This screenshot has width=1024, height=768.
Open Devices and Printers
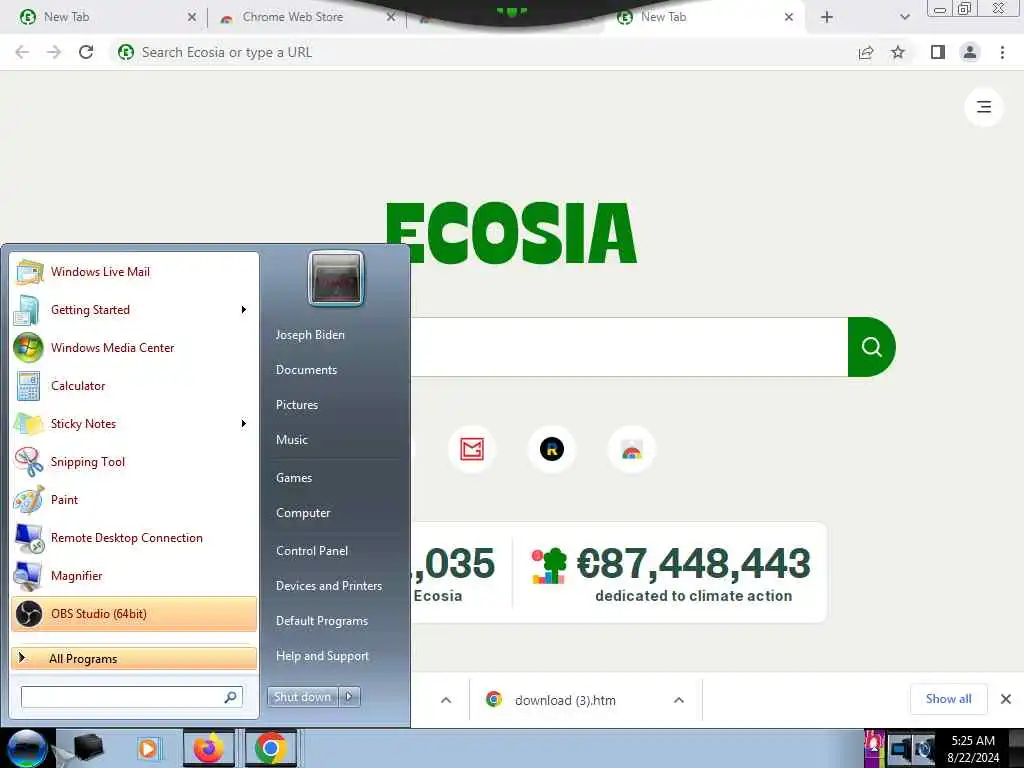pos(328,586)
